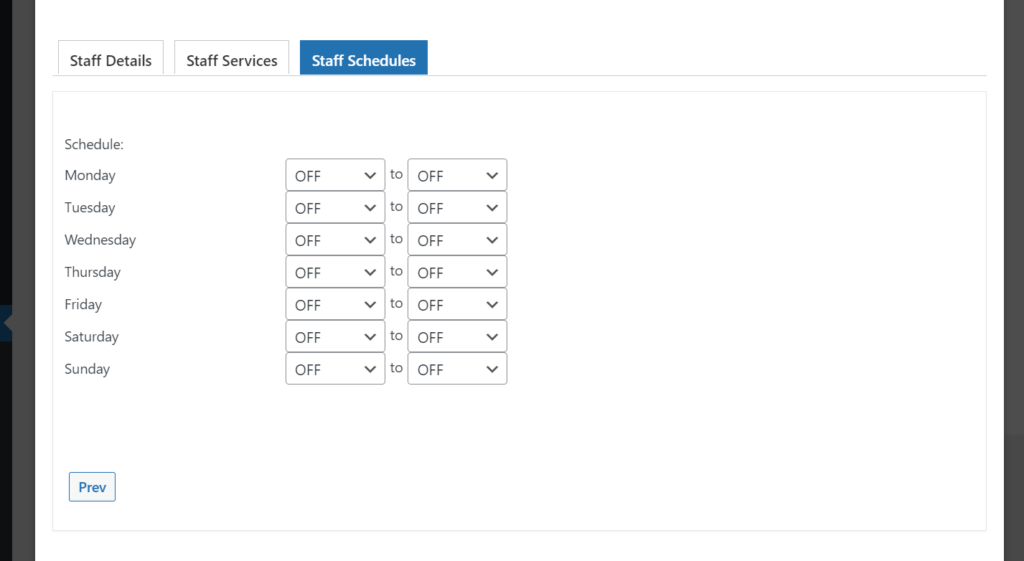Open Thursday start time dropdown
Image resolution: width=1024 pixels, height=561 pixels.
click(335, 272)
